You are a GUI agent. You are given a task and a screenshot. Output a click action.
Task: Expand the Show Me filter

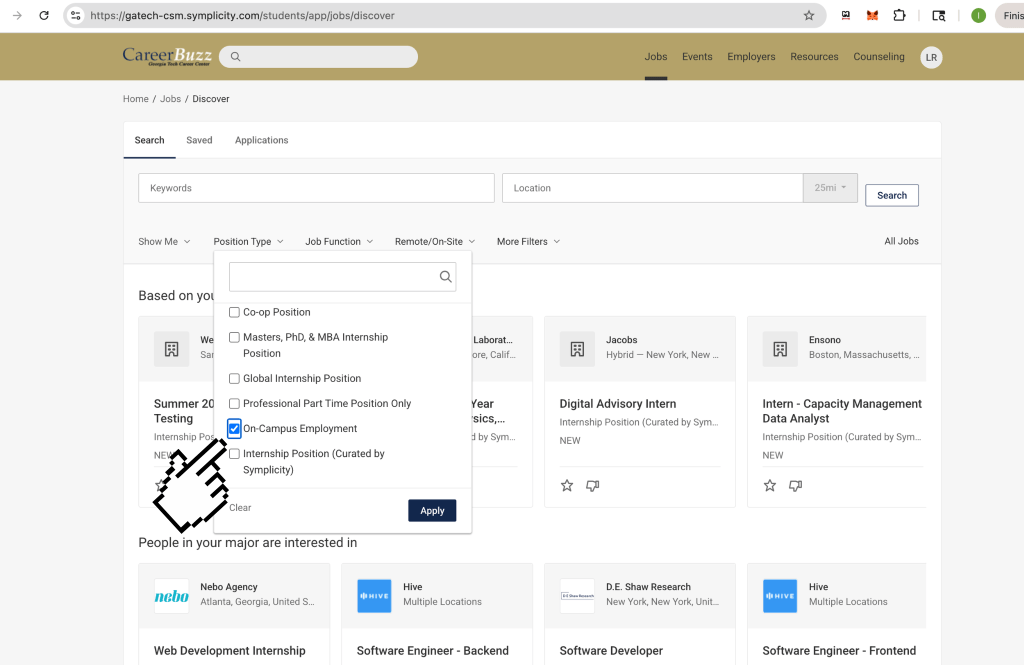(x=164, y=242)
